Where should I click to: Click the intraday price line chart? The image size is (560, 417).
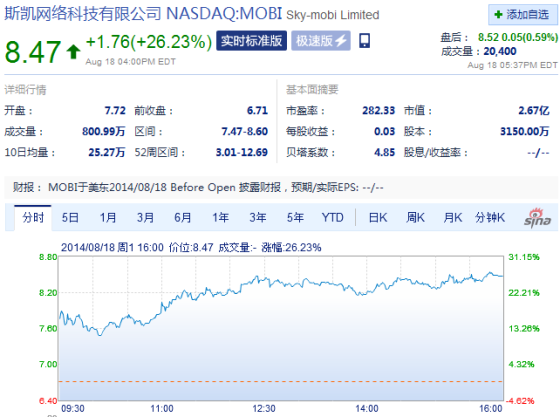coord(281,328)
